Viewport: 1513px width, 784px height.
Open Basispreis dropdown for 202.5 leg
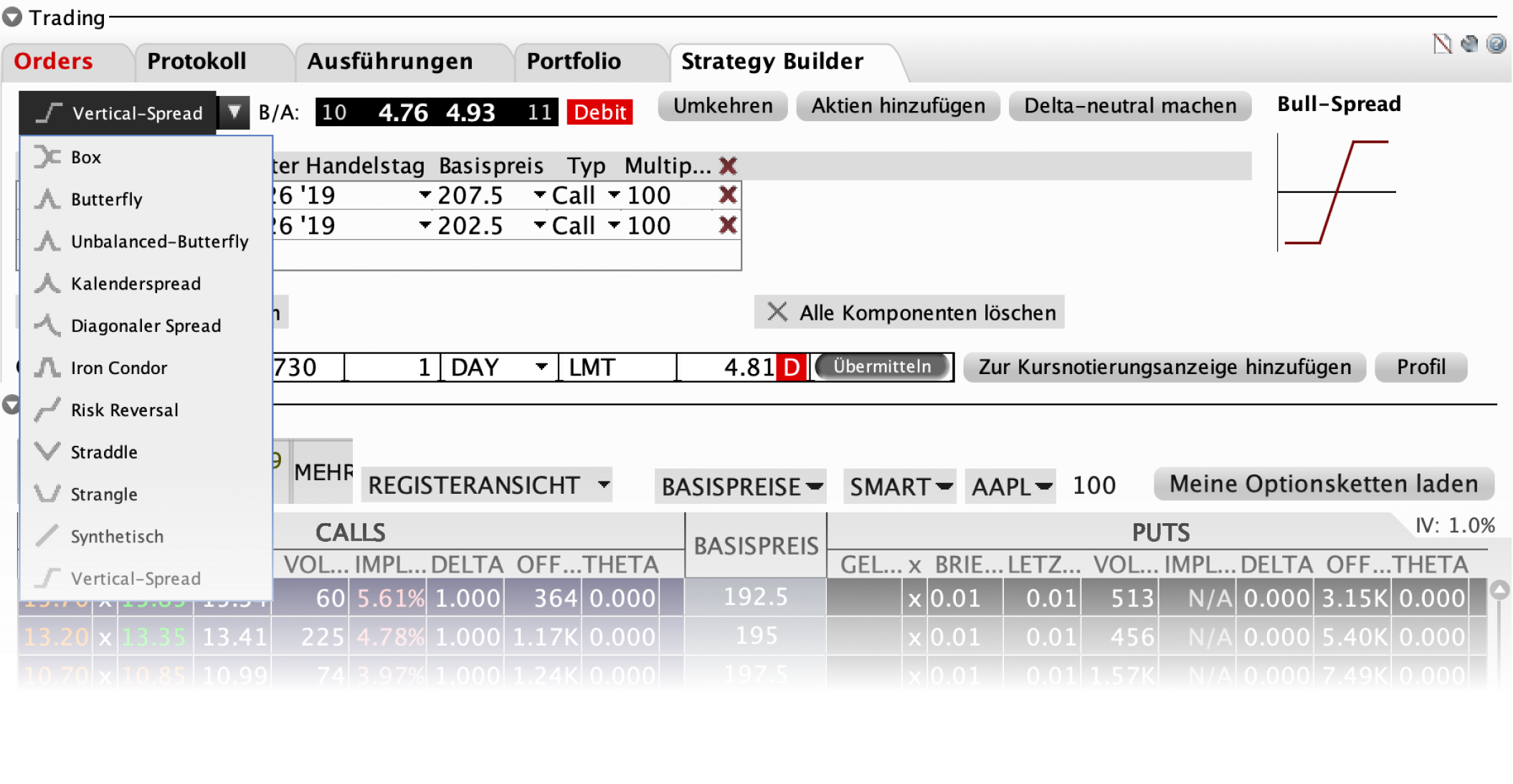coord(539,225)
